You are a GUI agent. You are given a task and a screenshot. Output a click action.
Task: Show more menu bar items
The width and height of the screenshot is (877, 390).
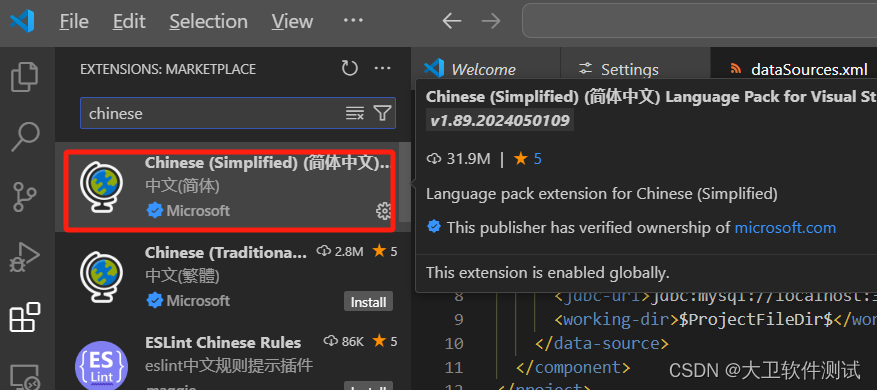[353, 20]
